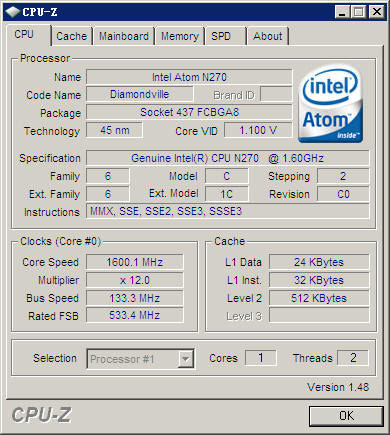Click the Threads count value 2
390x435 pixels.
point(353,358)
